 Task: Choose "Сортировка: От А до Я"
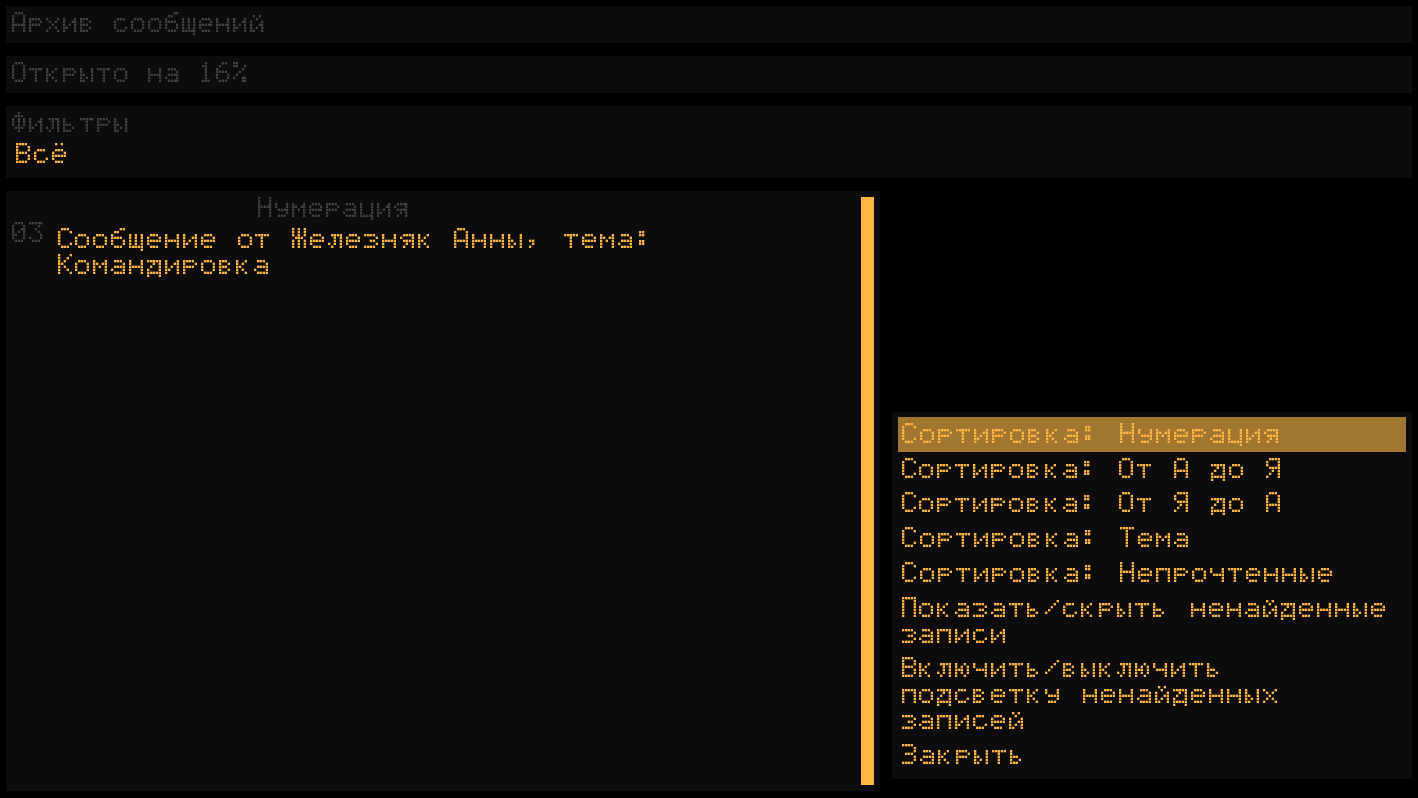[x=1151, y=470]
